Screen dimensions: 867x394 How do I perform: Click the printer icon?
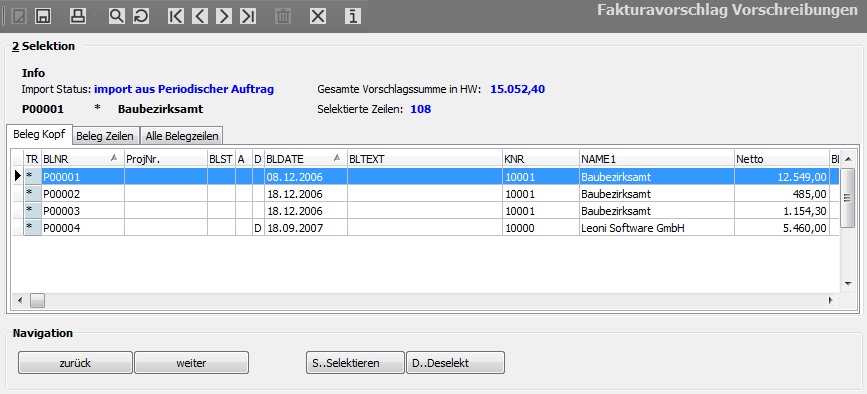tap(78, 16)
